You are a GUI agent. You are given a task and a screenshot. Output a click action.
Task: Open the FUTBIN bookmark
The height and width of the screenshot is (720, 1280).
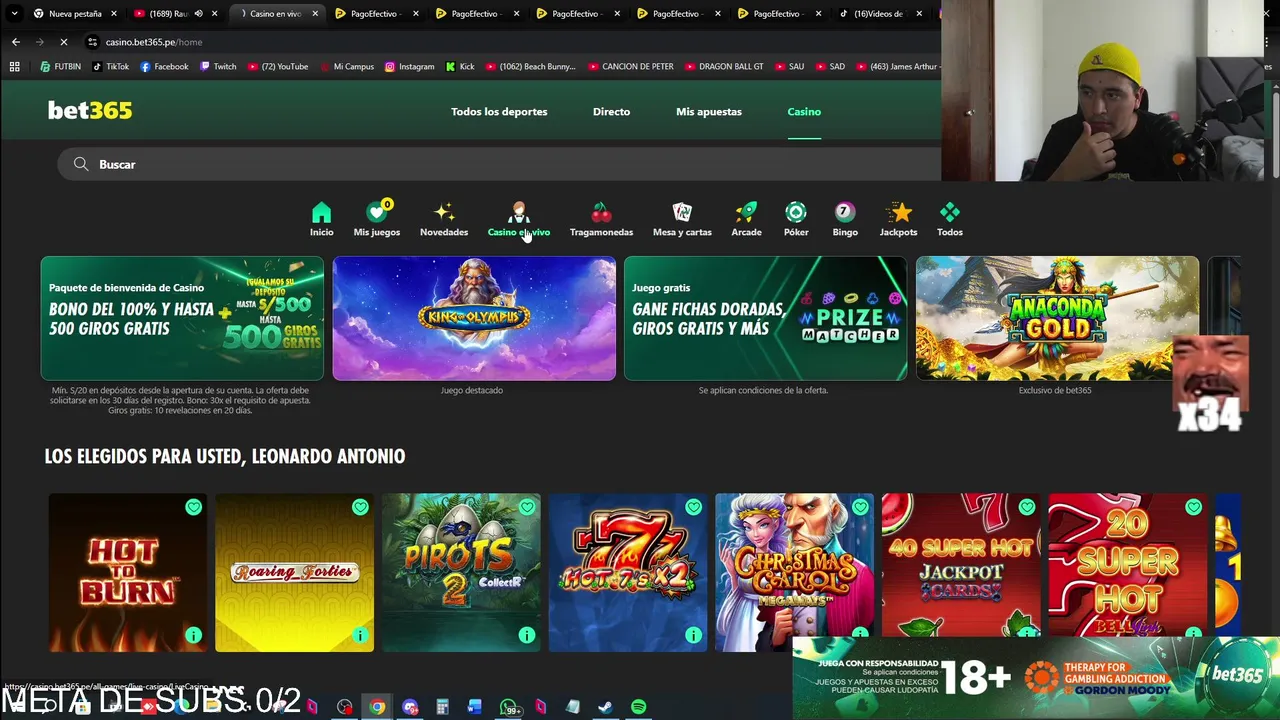60,67
